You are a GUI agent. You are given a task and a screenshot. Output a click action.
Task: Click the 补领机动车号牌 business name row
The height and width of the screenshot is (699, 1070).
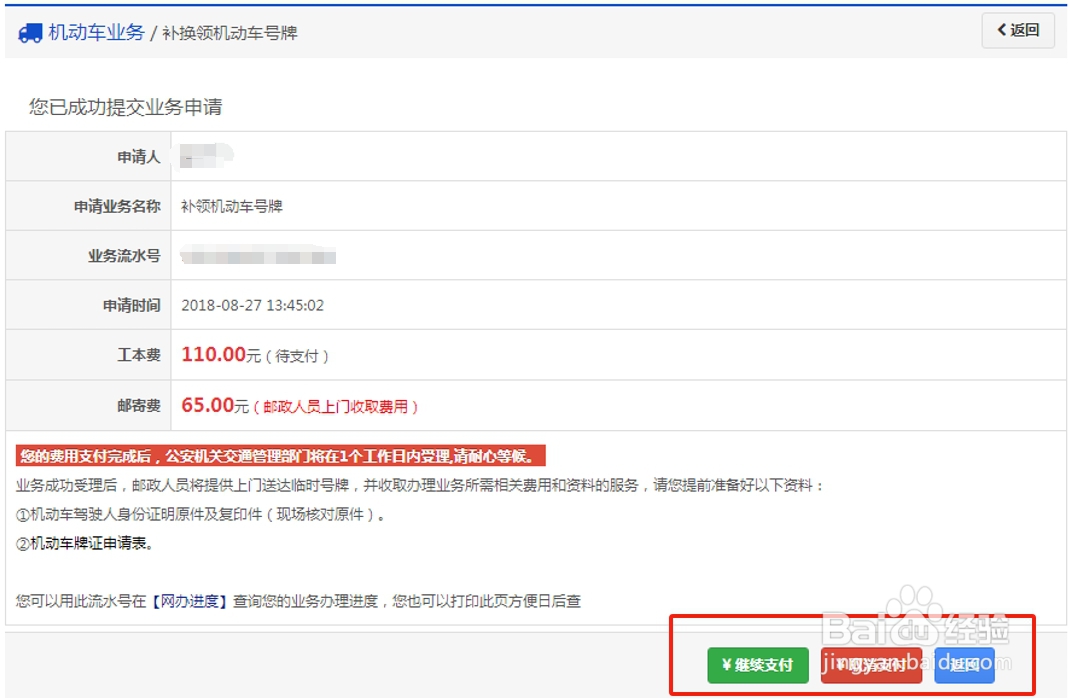[x=233, y=205]
